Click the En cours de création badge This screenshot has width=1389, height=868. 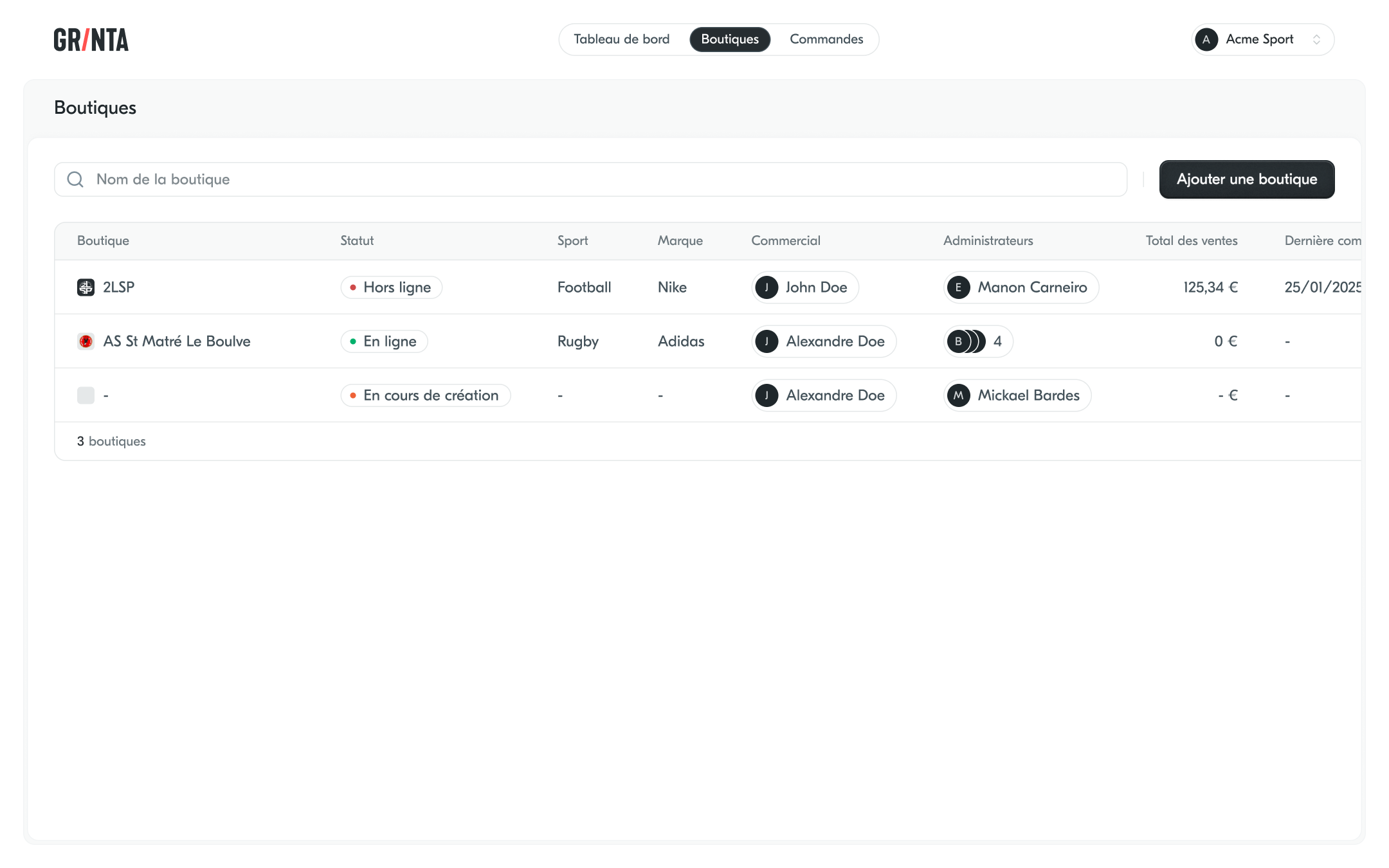point(425,395)
